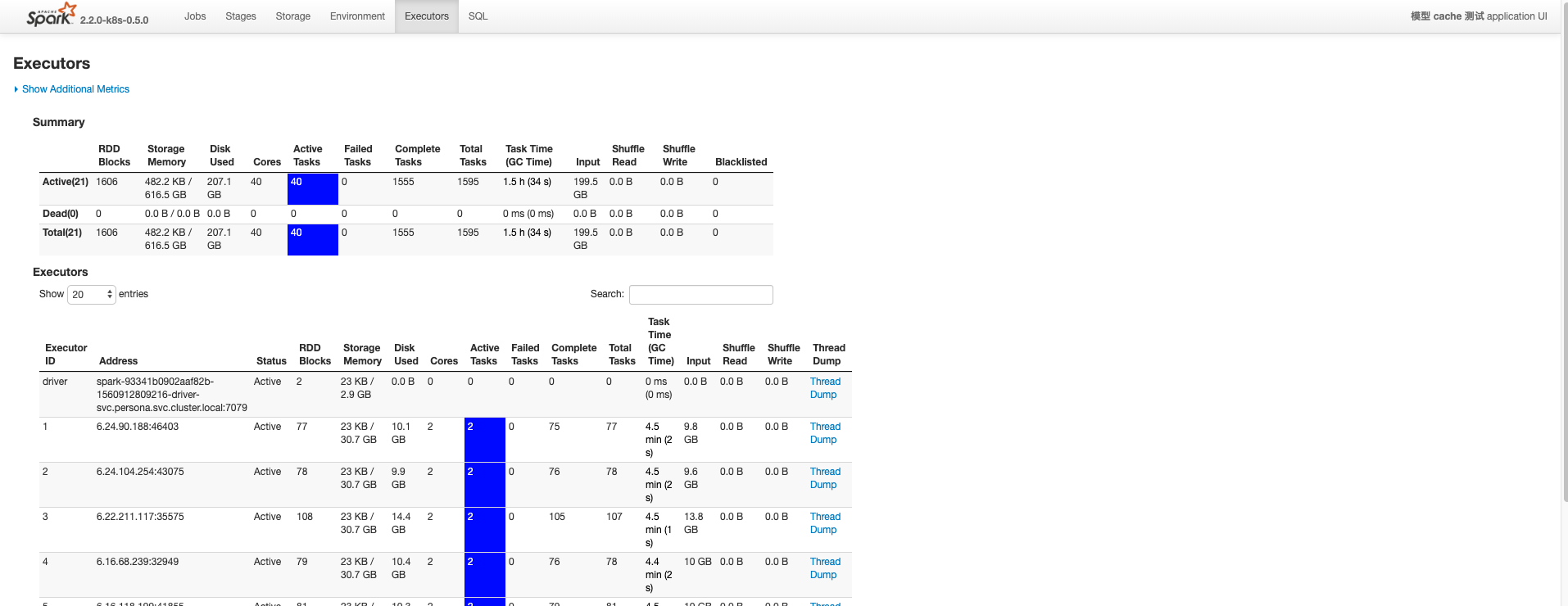Image resolution: width=1568 pixels, height=606 pixels.
Task: Sort executors by Complete Tasks column
Action: click(x=573, y=355)
